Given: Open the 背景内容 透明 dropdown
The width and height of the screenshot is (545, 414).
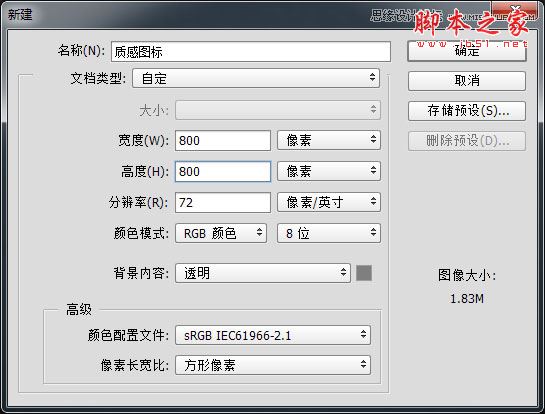Looking at the screenshot, I should [x=263, y=273].
